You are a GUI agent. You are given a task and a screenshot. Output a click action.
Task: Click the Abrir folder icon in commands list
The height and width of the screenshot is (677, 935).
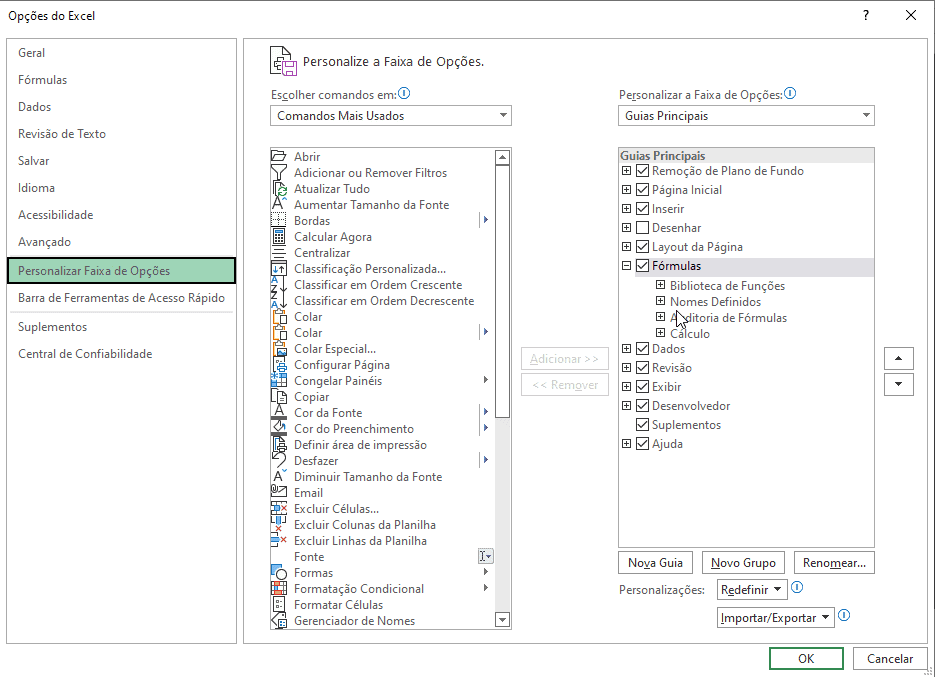pos(279,157)
